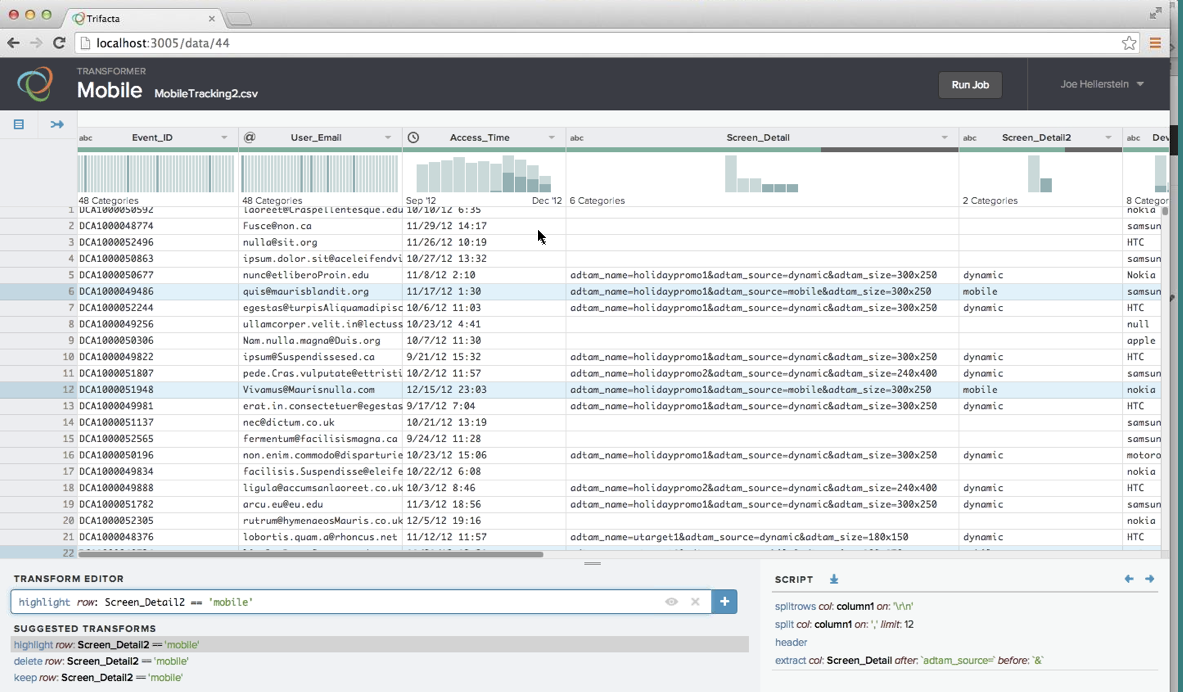This screenshot has width=1183, height=692.
Task: Click the browser forward arrow
Action: click(36, 43)
